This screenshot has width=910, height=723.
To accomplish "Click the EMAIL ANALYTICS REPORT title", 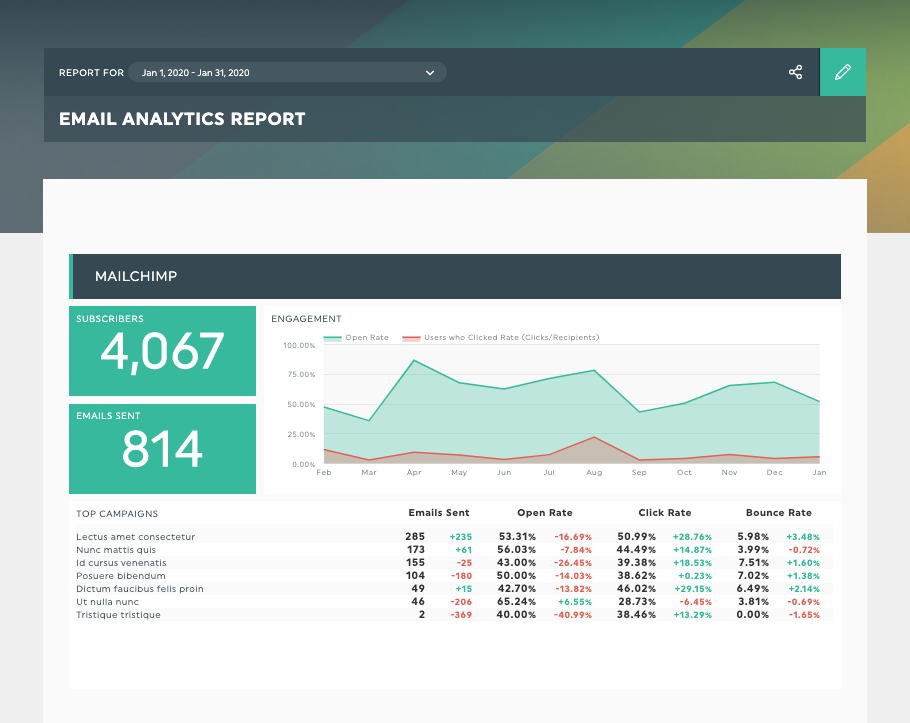I will coord(182,118).
